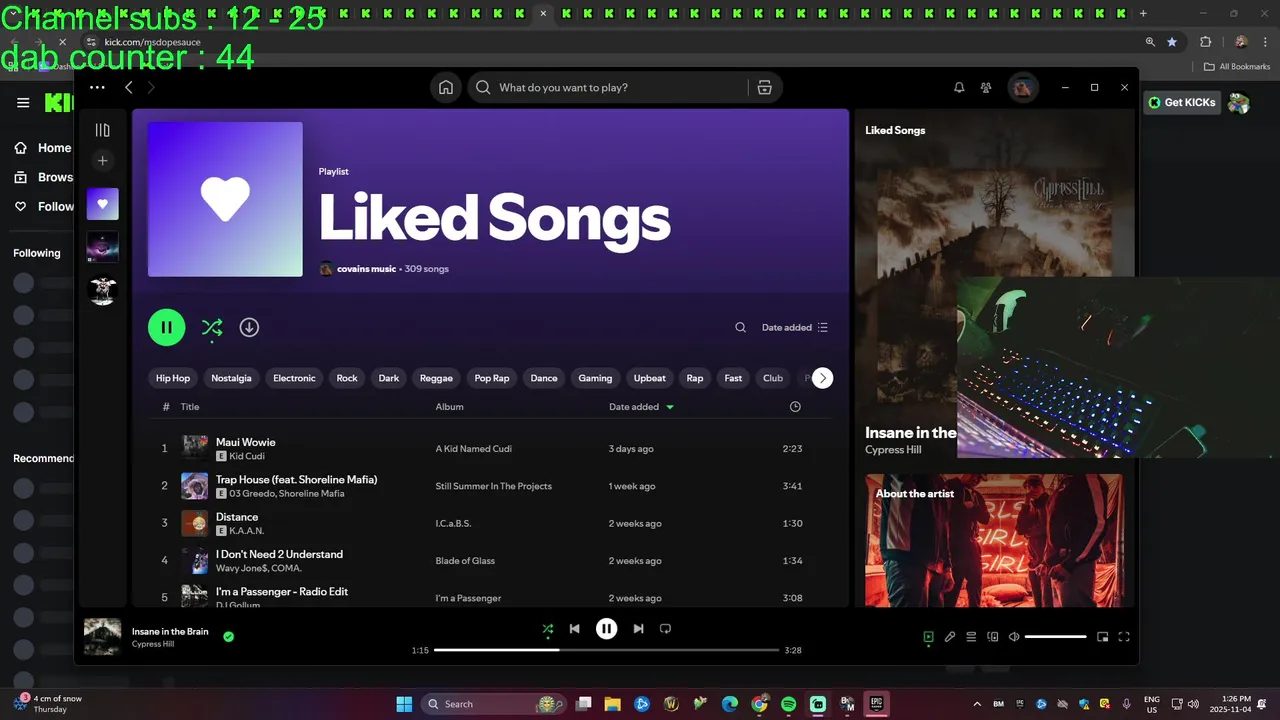1280x720 pixels.
Task: Pause in bottom player bar
Action: [606, 629]
